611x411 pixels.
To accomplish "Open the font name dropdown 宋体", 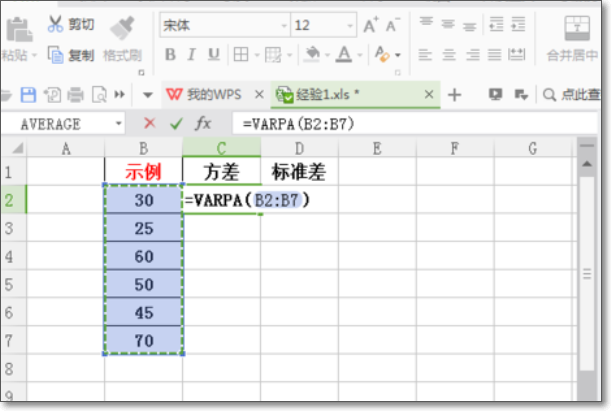I will pos(284,25).
